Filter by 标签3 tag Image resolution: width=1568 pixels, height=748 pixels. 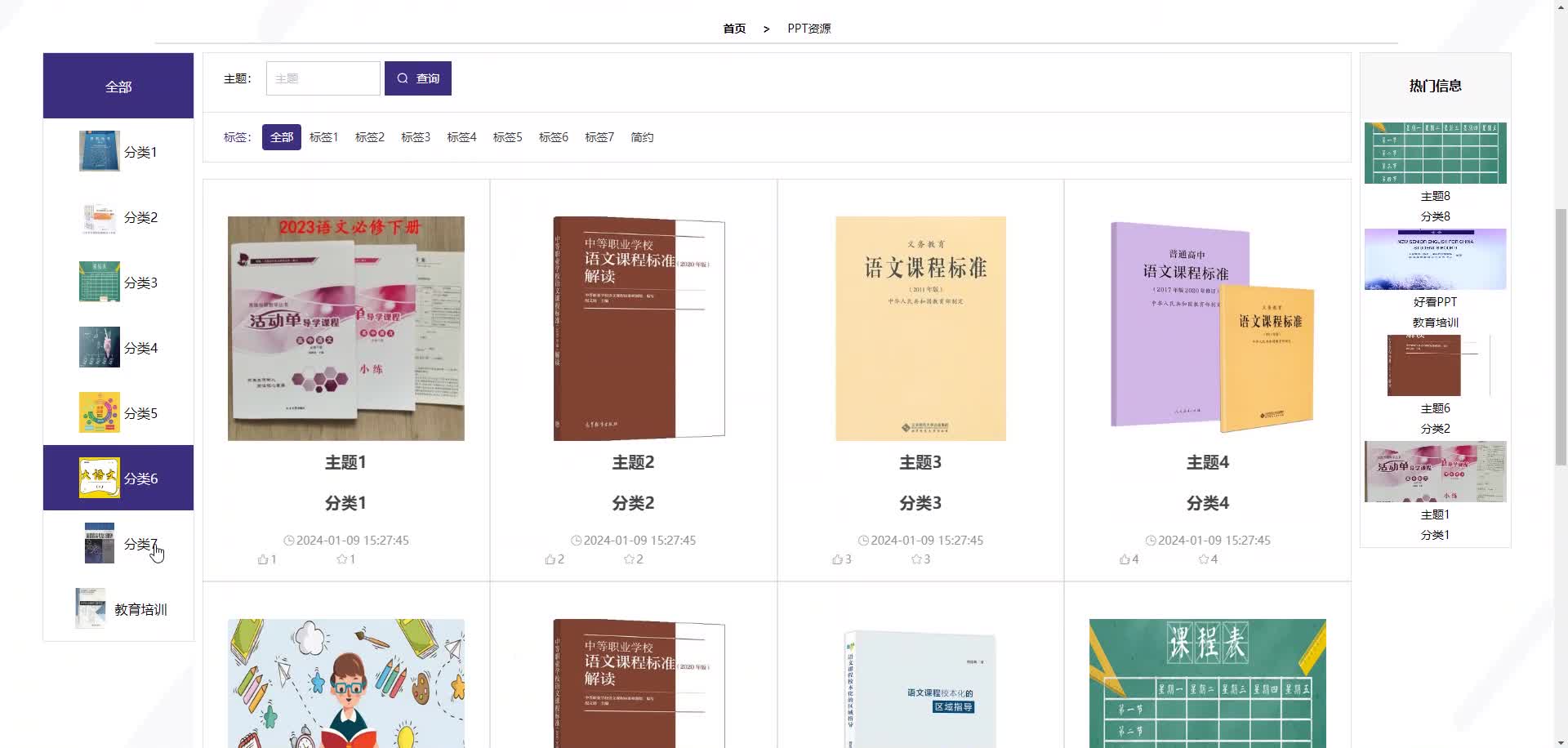pyautogui.click(x=416, y=137)
